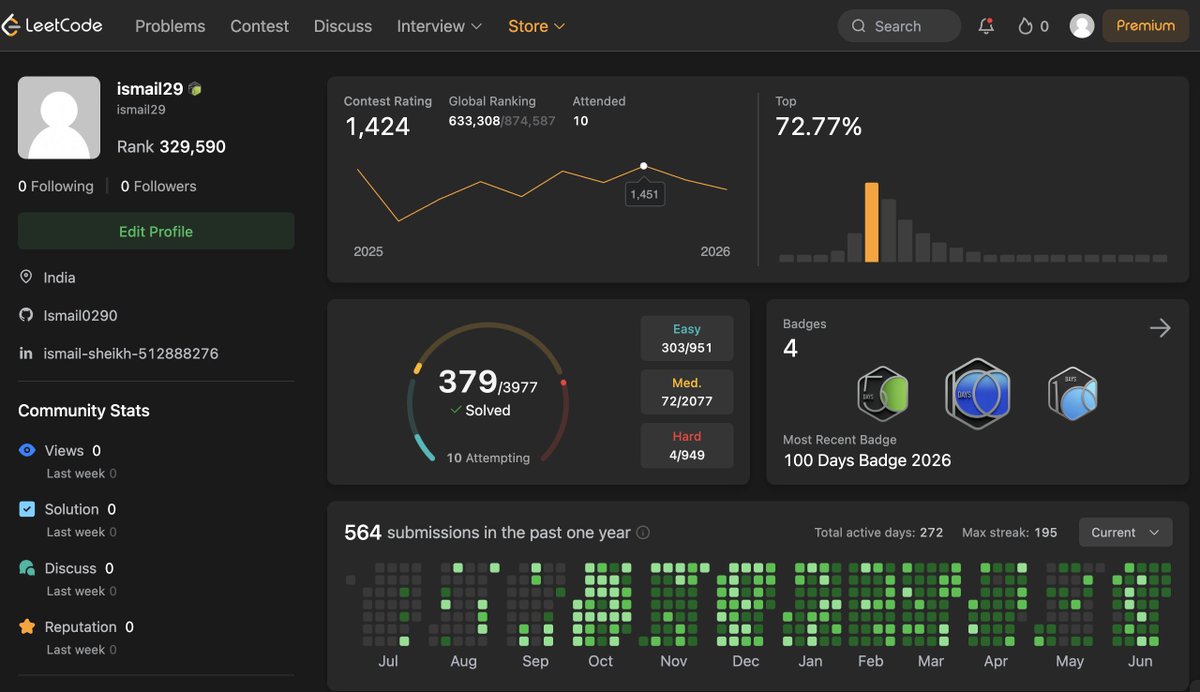
Task: Select the Hard 4/949 box
Action: (x=687, y=445)
